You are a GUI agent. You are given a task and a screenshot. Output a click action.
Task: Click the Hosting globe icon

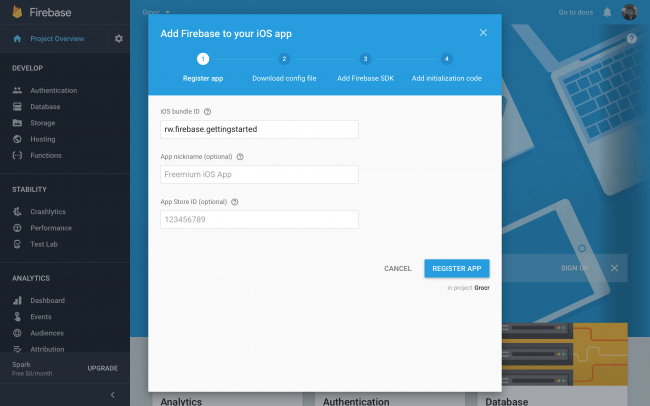[x=17, y=139]
